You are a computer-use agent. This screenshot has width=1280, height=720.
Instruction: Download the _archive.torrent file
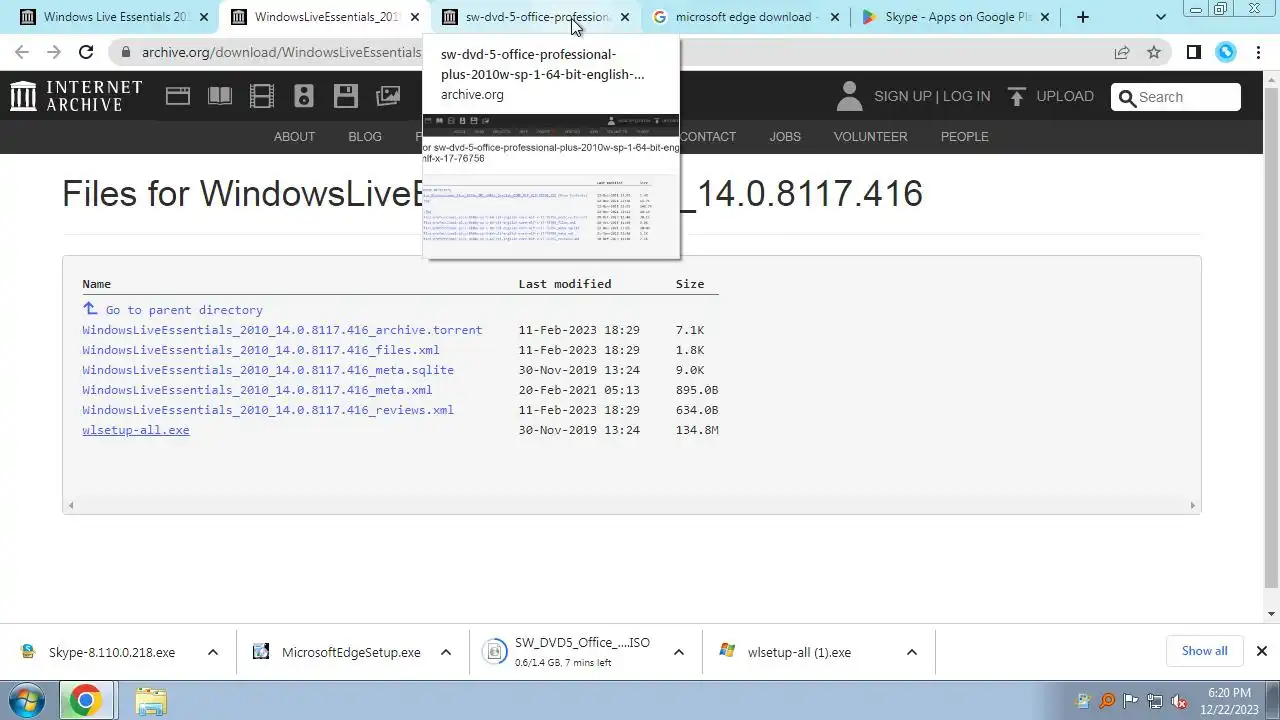[282, 330]
